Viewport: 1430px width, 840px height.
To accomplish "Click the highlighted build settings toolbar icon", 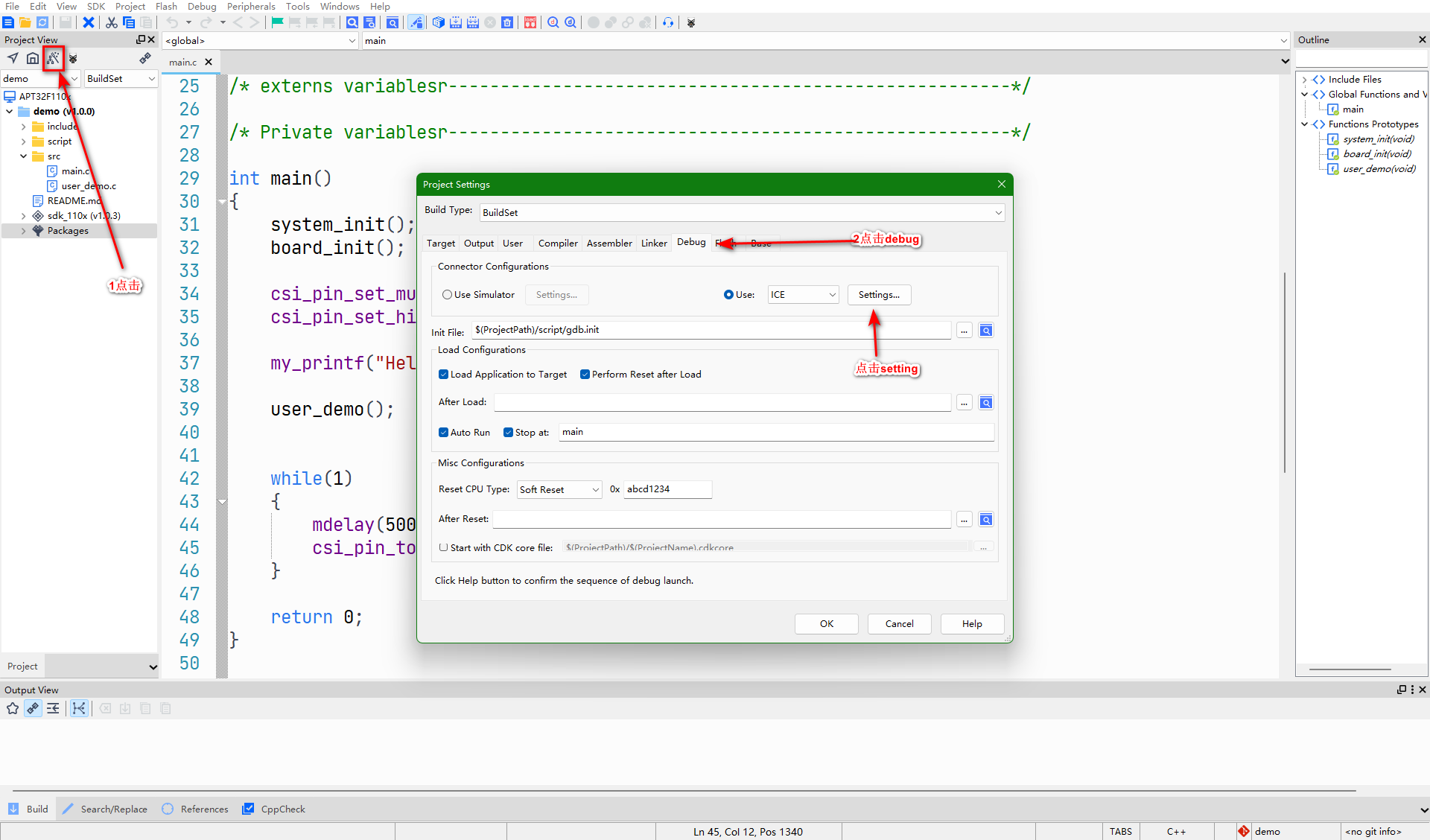I will 416,22.
